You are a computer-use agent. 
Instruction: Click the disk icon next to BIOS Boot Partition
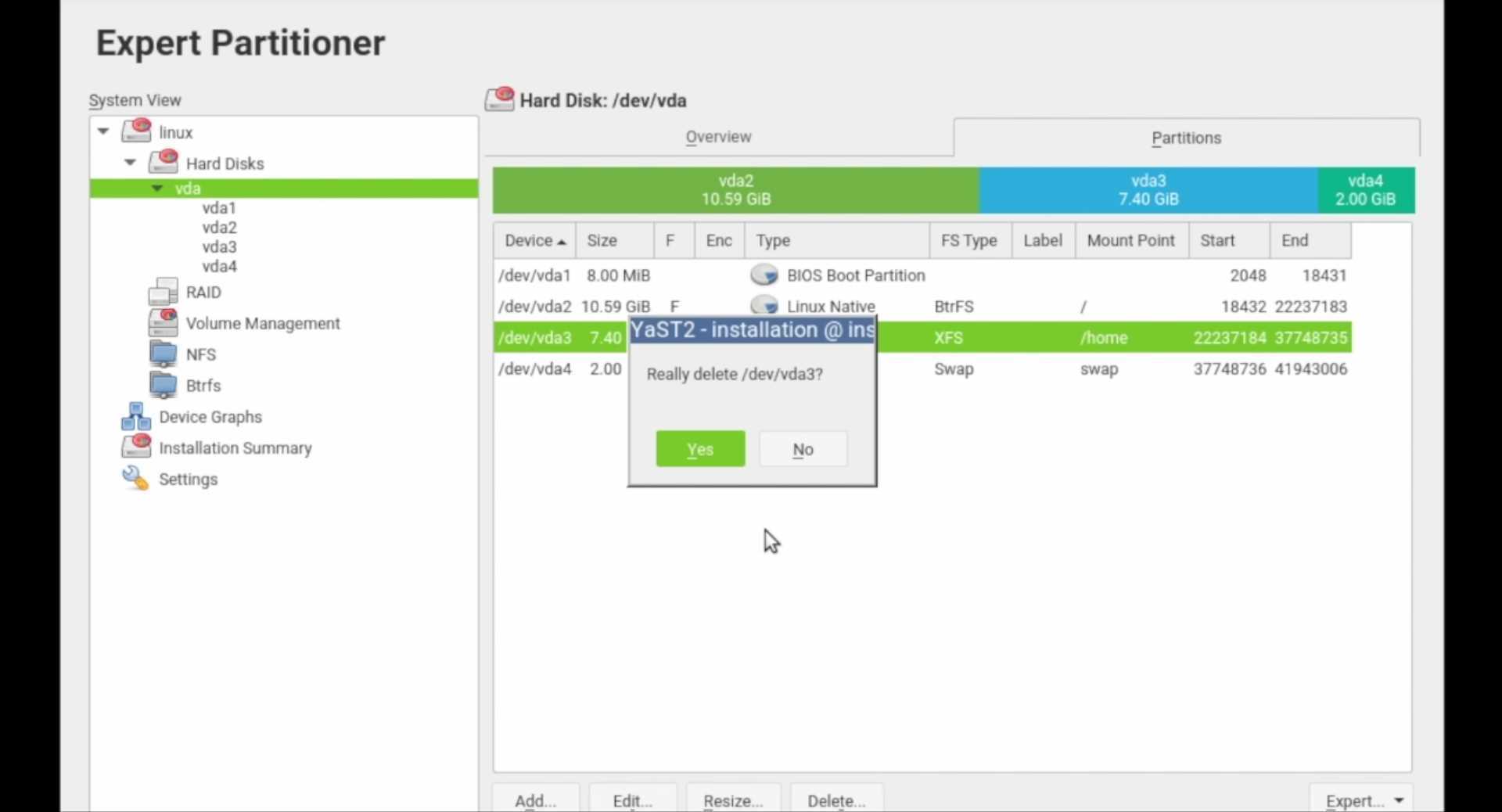point(764,275)
